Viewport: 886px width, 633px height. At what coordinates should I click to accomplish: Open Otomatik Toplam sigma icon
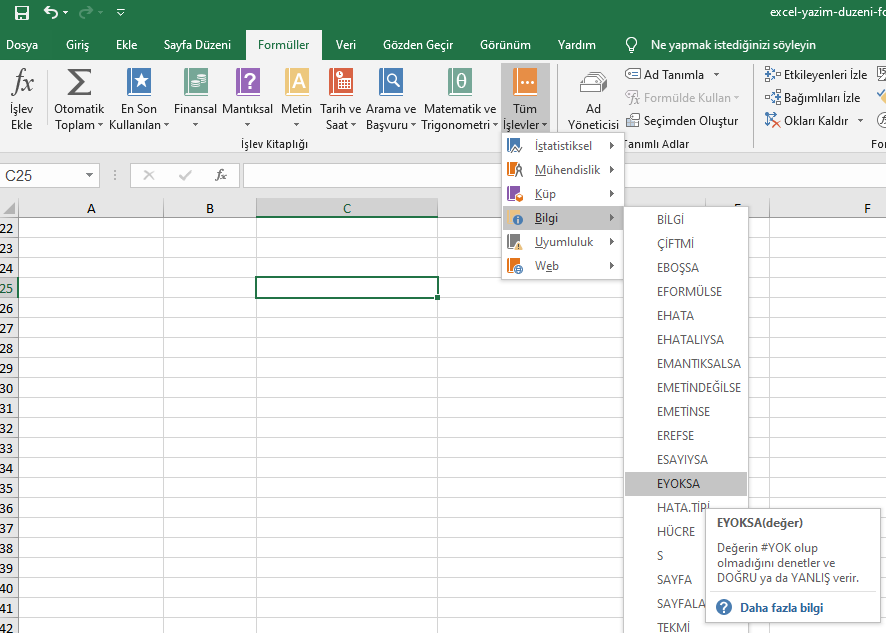click(79, 84)
